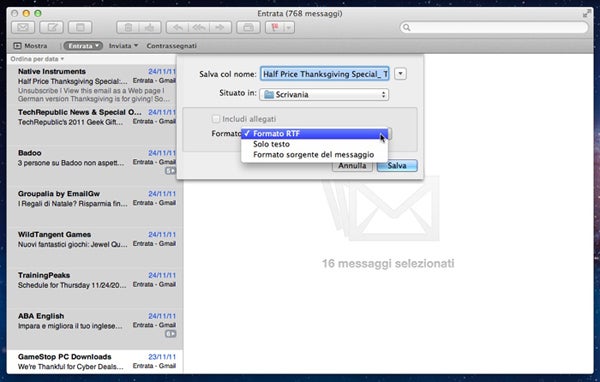Switch to Contrassegnati favorites item
Screen dimensions: 600x382
pos(171,46)
